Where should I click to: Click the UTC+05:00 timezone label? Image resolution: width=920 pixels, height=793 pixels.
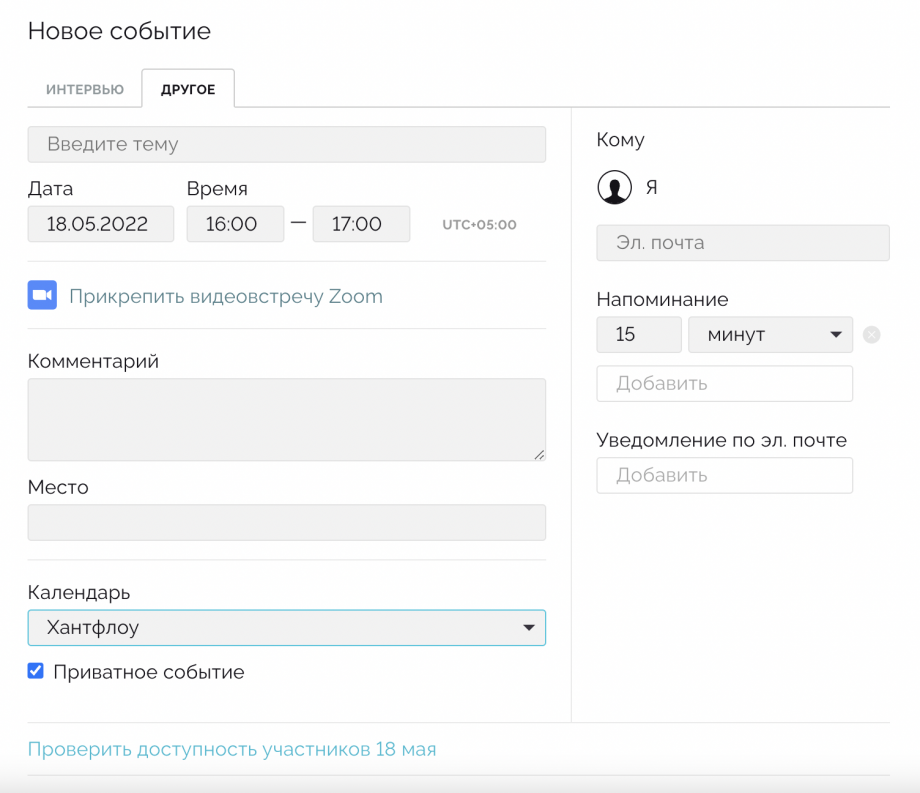click(479, 225)
